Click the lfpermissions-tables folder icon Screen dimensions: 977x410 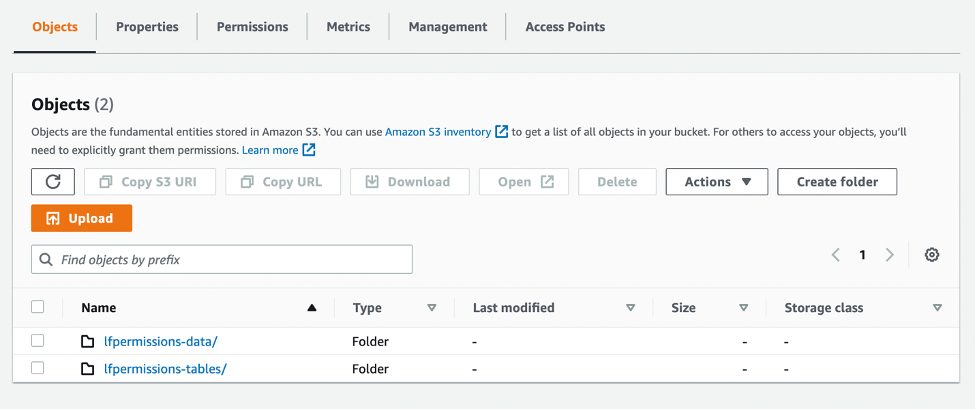tap(88, 369)
